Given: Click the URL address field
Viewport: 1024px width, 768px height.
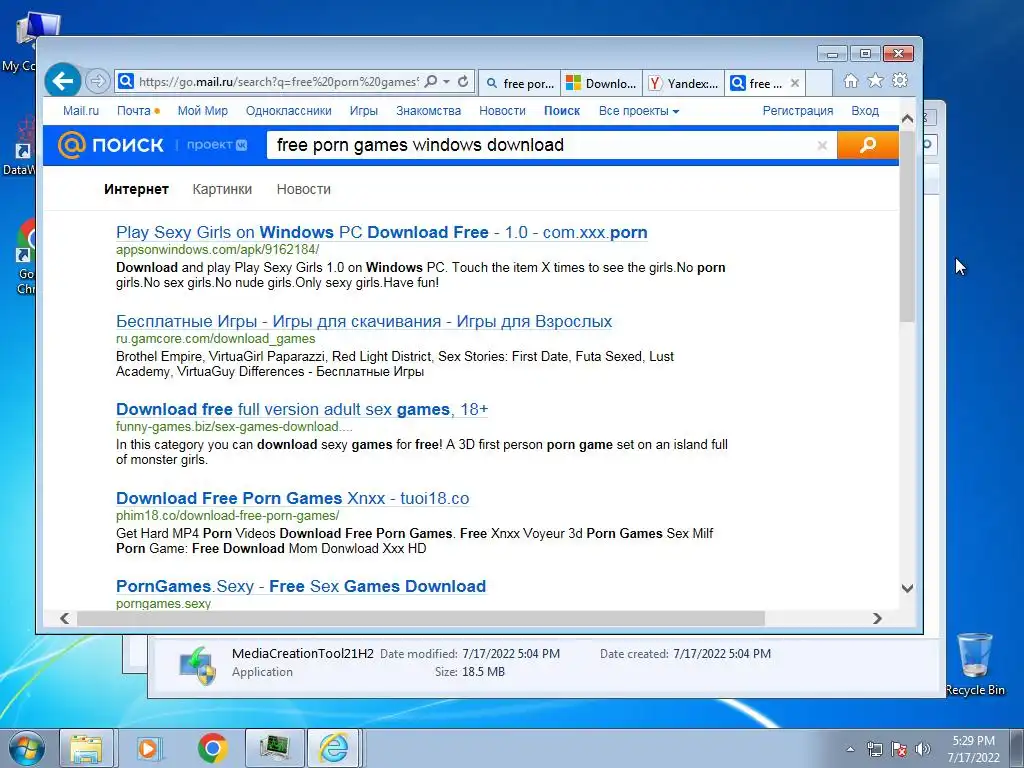Looking at the screenshot, I should [x=278, y=82].
